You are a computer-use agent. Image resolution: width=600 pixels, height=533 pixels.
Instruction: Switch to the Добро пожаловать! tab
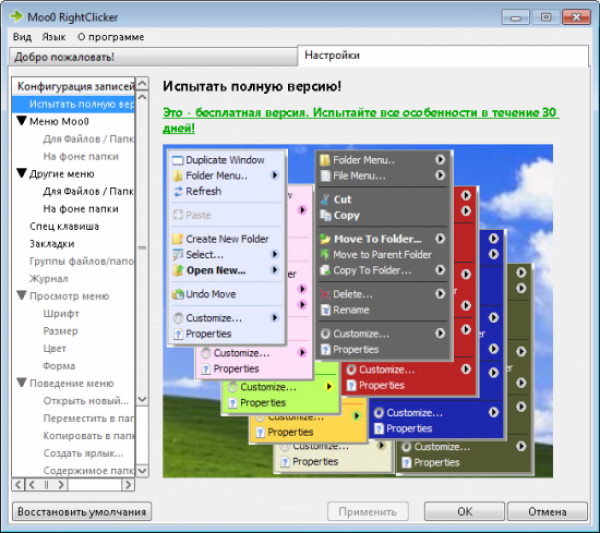(x=153, y=57)
